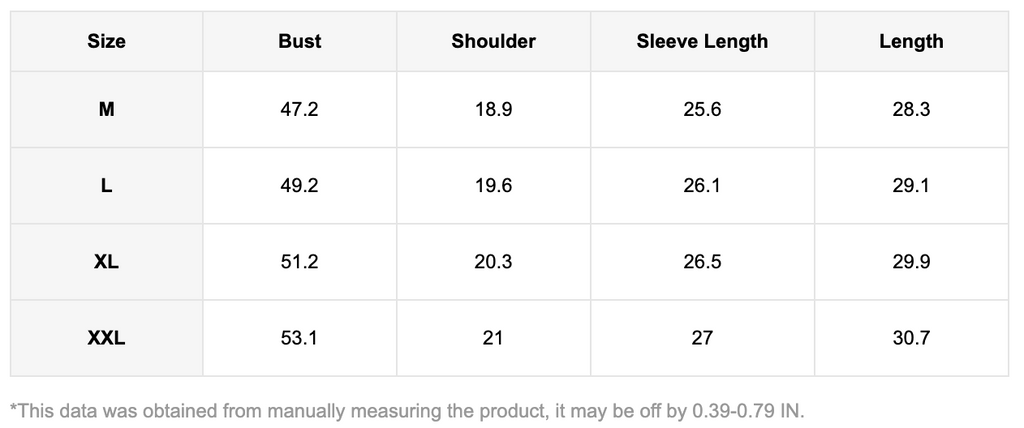Click the M length value 28.3
Viewport: 1024px width, 428px height.
point(911,109)
